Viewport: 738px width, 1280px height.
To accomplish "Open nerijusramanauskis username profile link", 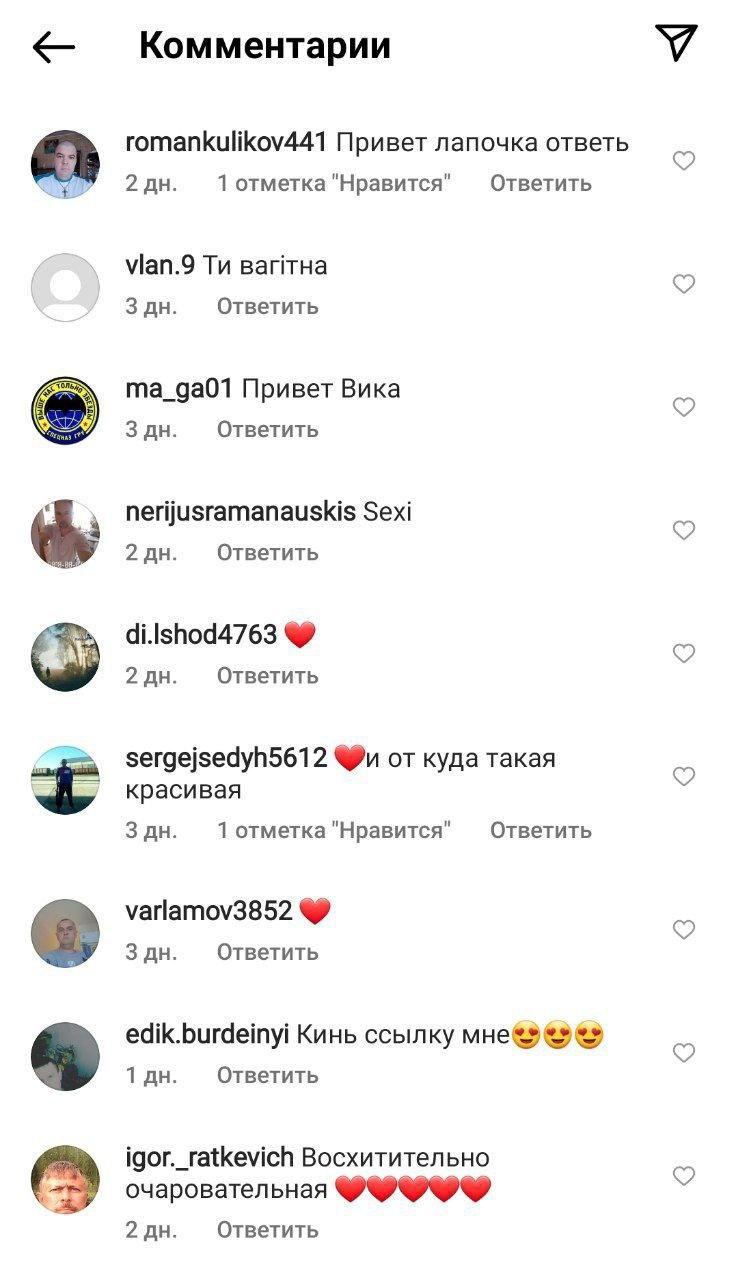I will click(240, 512).
